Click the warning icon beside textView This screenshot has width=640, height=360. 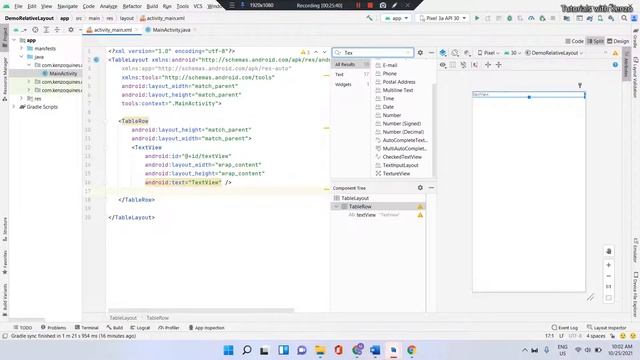(420, 215)
